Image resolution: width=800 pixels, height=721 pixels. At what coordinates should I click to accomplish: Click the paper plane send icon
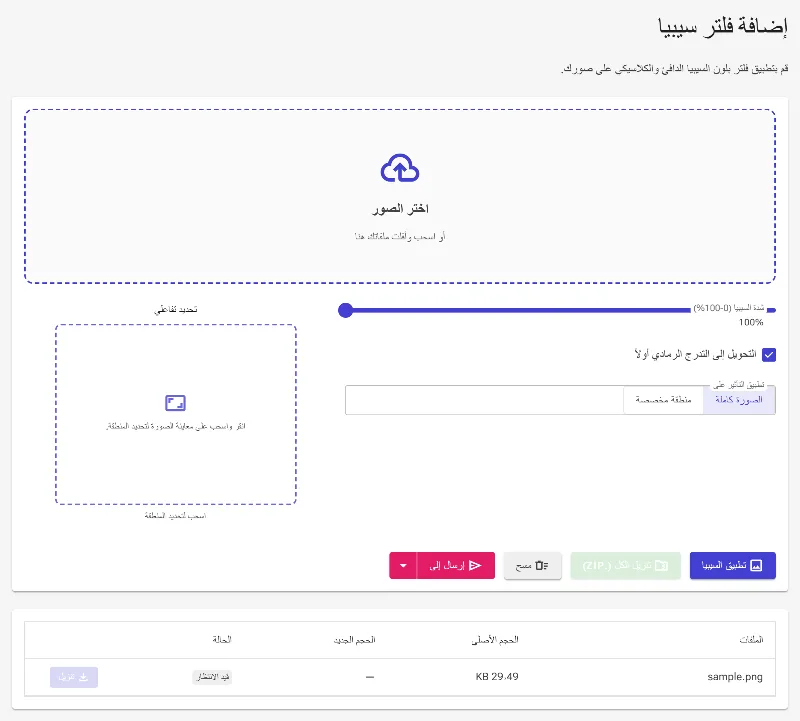(x=475, y=565)
